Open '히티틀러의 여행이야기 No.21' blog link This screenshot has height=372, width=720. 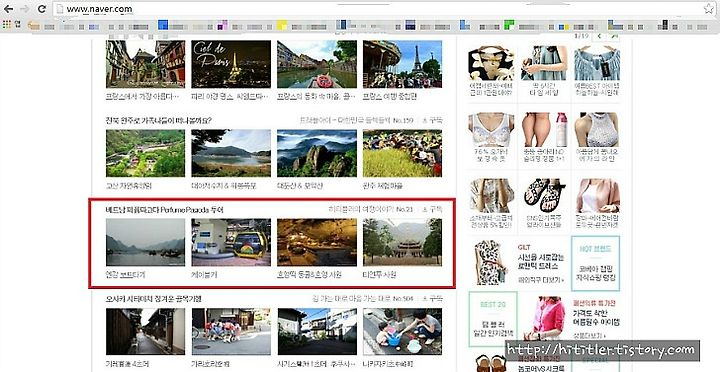click(371, 209)
